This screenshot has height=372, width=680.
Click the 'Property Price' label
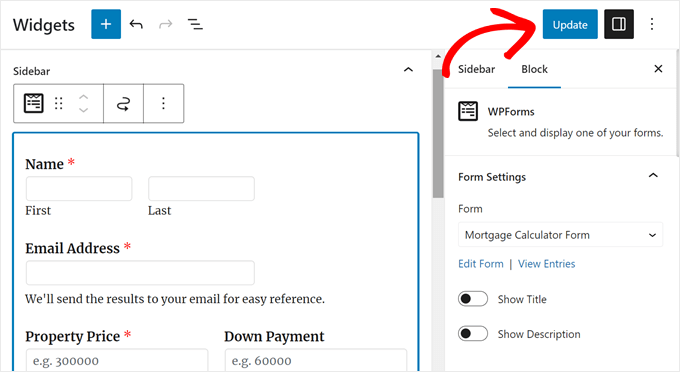tap(72, 336)
